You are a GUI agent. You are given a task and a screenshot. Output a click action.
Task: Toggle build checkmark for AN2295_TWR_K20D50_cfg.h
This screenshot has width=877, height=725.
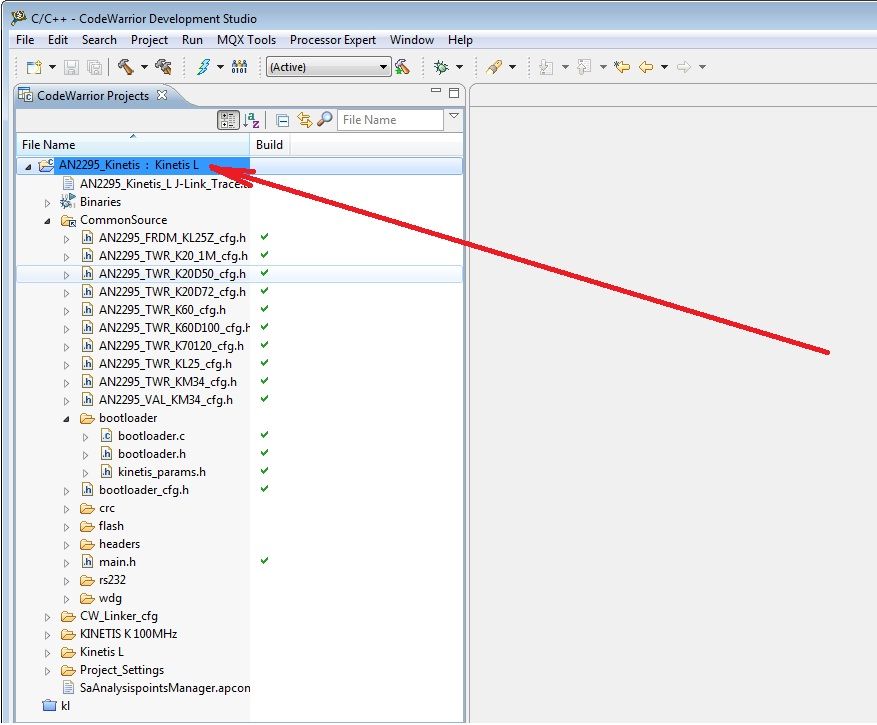coord(265,273)
